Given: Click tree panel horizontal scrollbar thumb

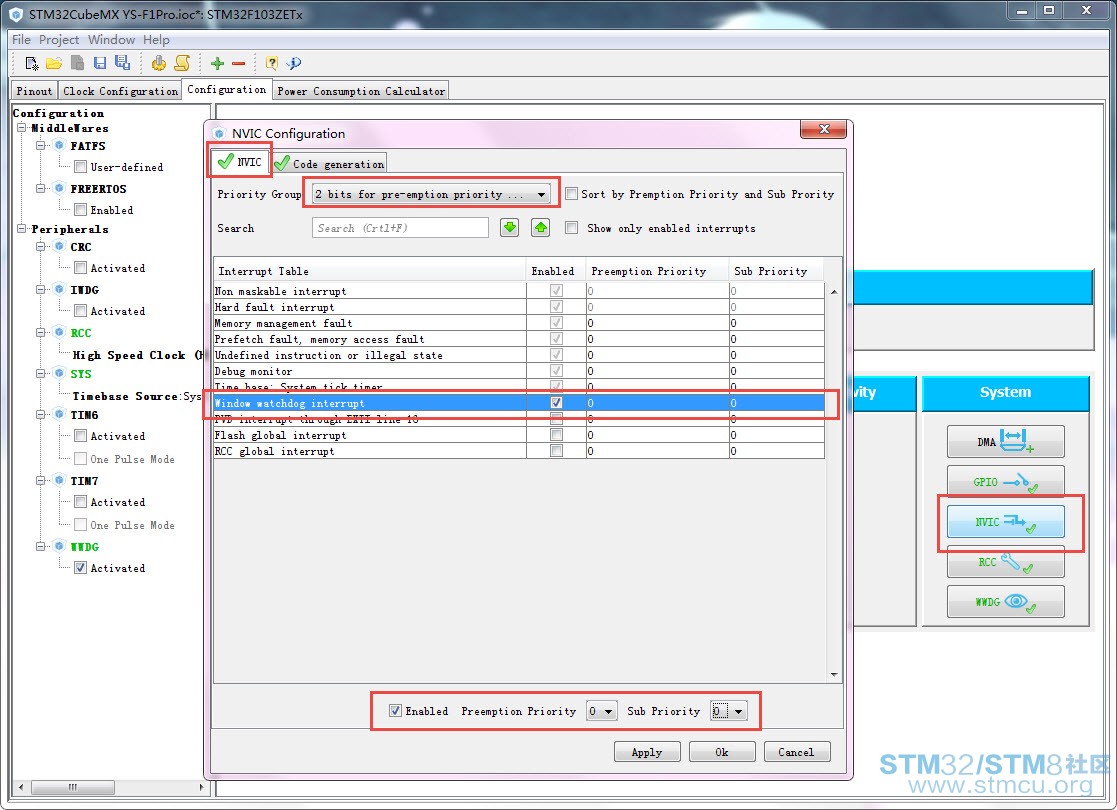Looking at the screenshot, I should (x=73, y=787).
